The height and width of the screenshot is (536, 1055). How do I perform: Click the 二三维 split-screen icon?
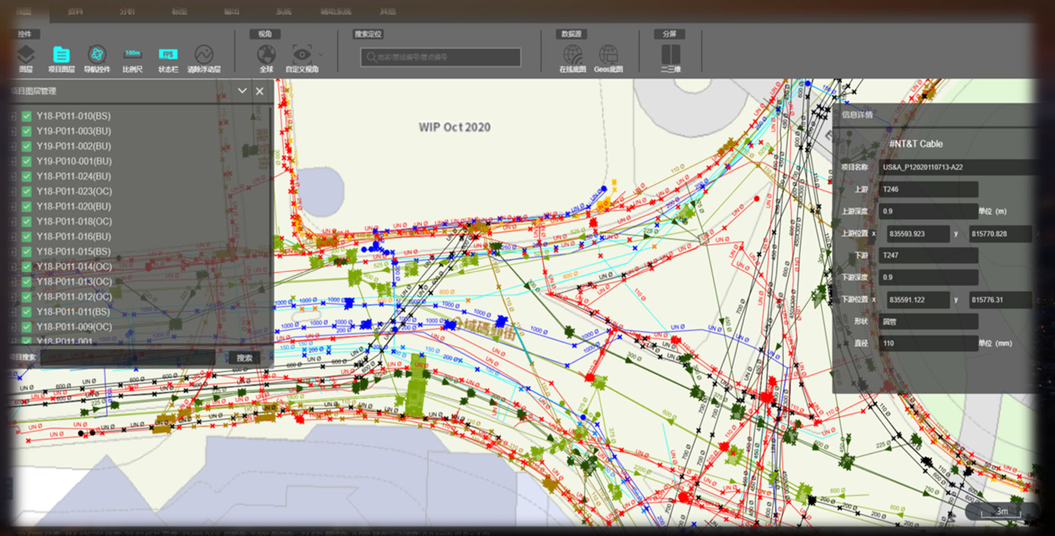pyautogui.click(x=671, y=55)
